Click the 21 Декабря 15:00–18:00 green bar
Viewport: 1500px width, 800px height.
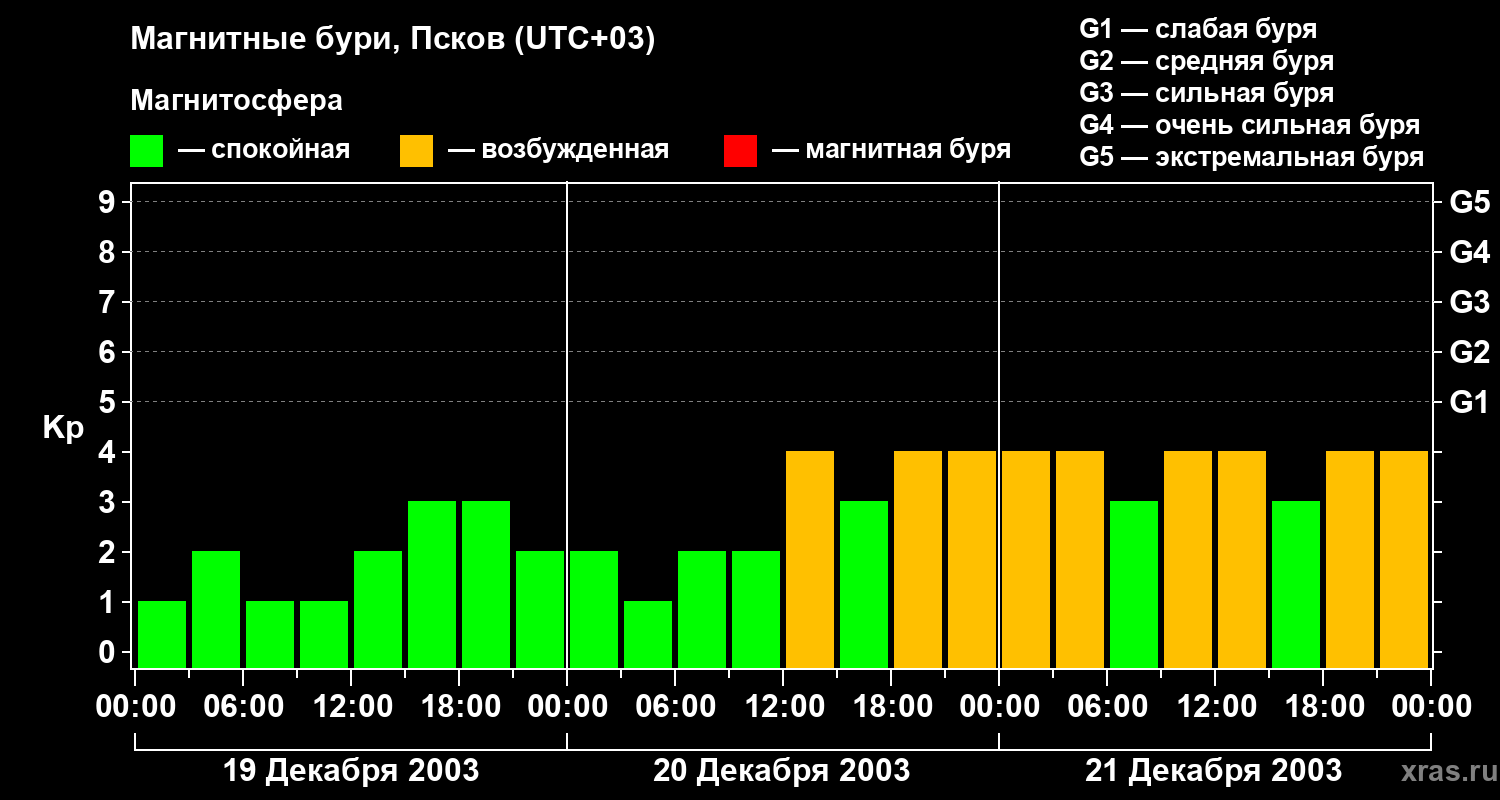pyautogui.click(x=1296, y=584)
